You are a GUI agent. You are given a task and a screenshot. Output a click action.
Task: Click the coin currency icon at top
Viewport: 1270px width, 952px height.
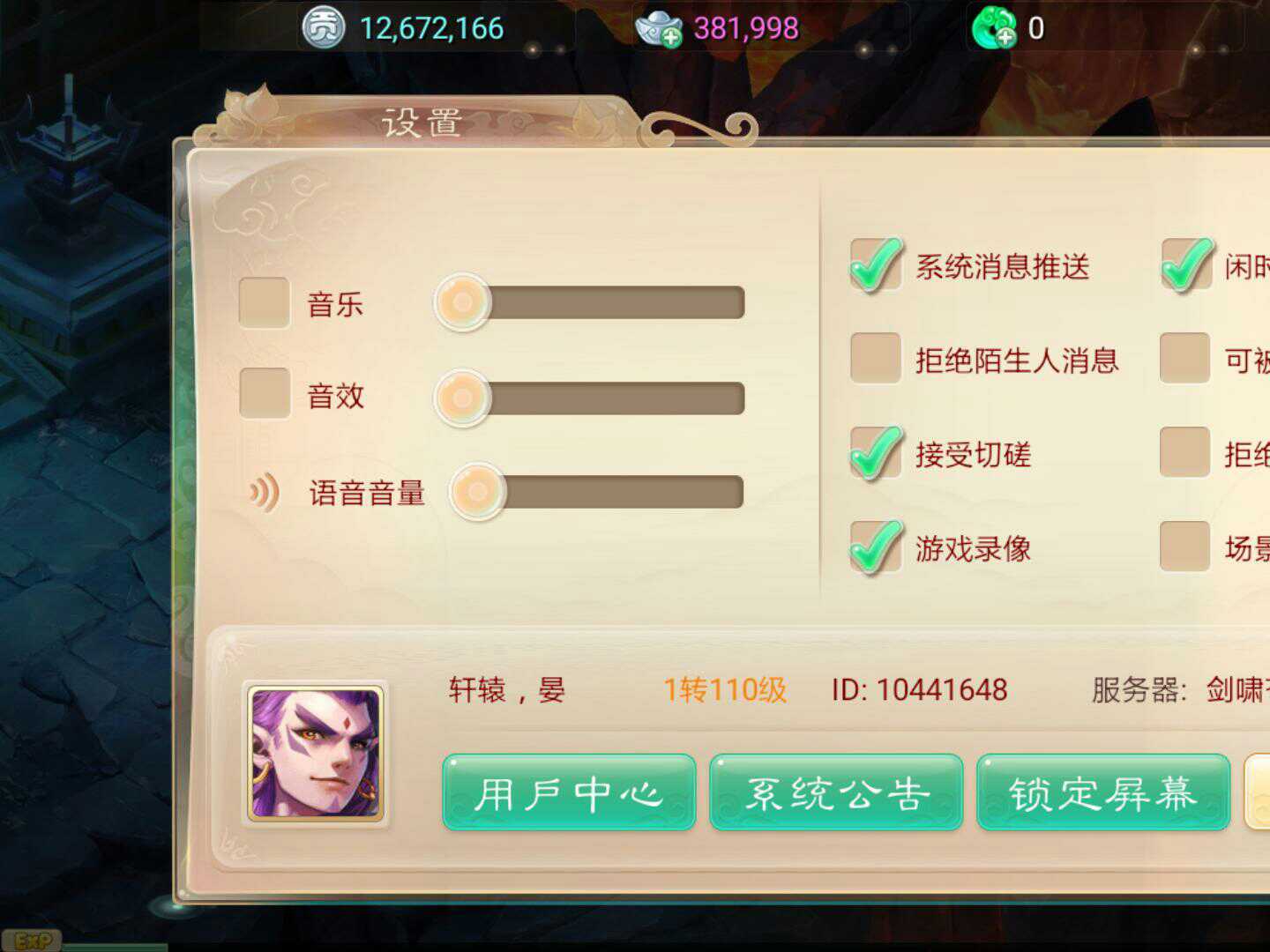[324, 28]
